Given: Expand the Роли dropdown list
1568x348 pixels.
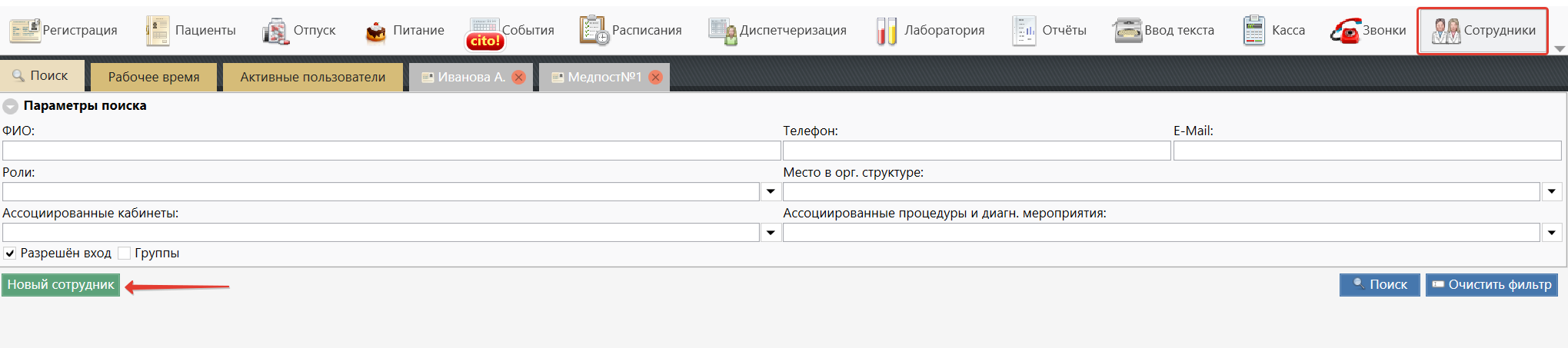Looking at the screenshot, I should pyautogui.click(x=771, y=191).
